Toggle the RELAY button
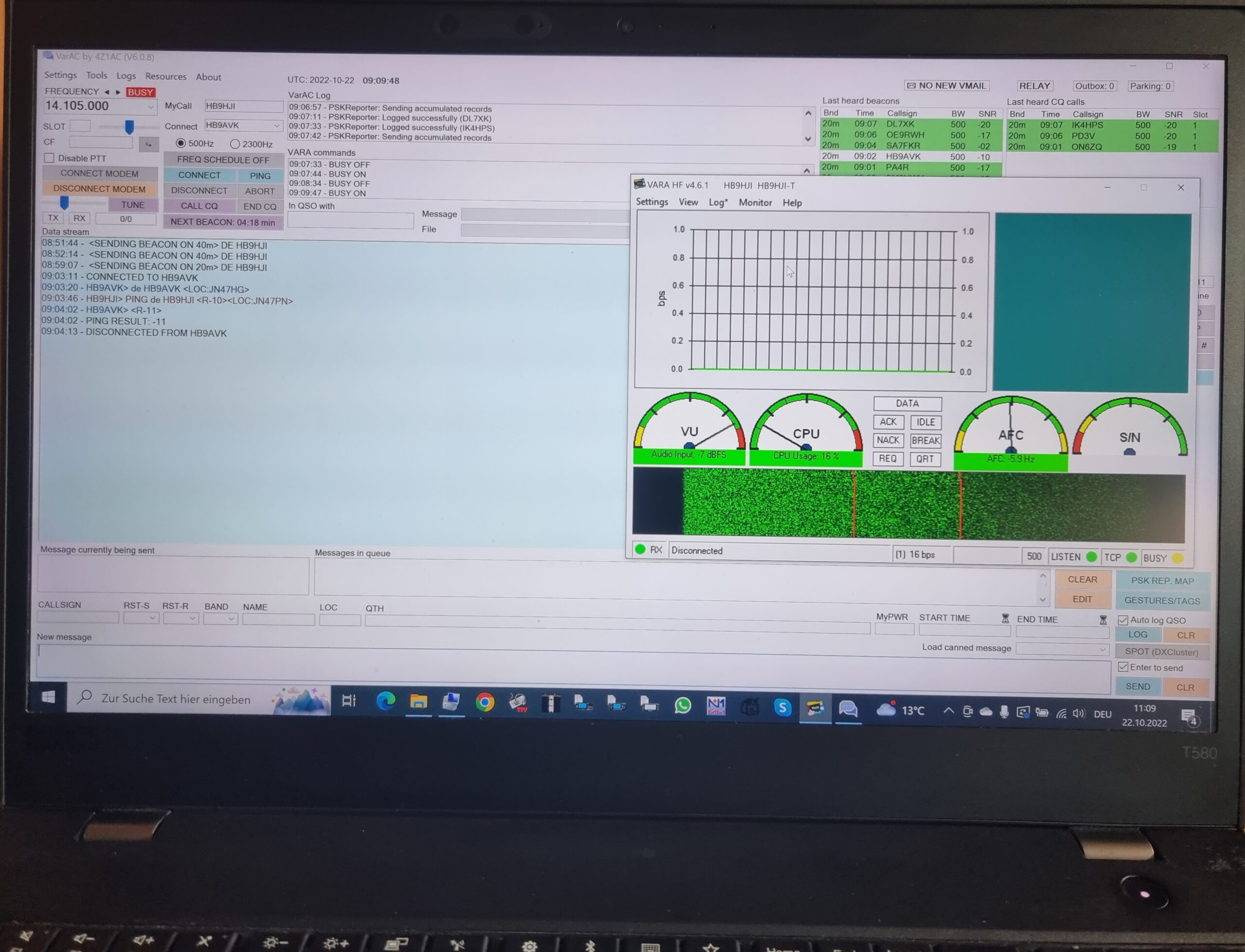Viewport: 1245px width, 952px height. (1034, 86)
